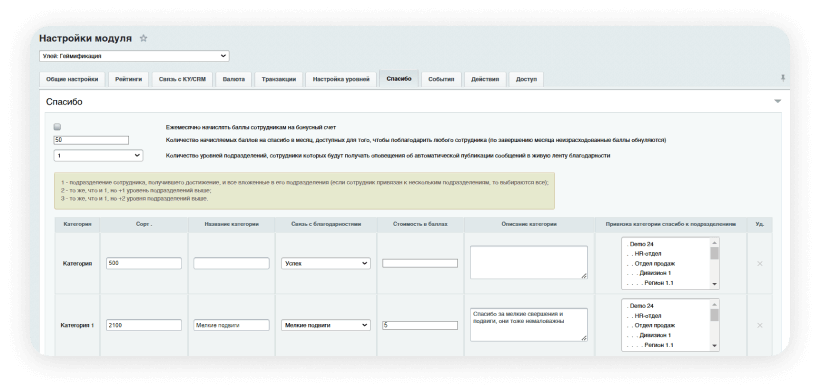
Task: Open the События tab
Action: click(441, 79)
